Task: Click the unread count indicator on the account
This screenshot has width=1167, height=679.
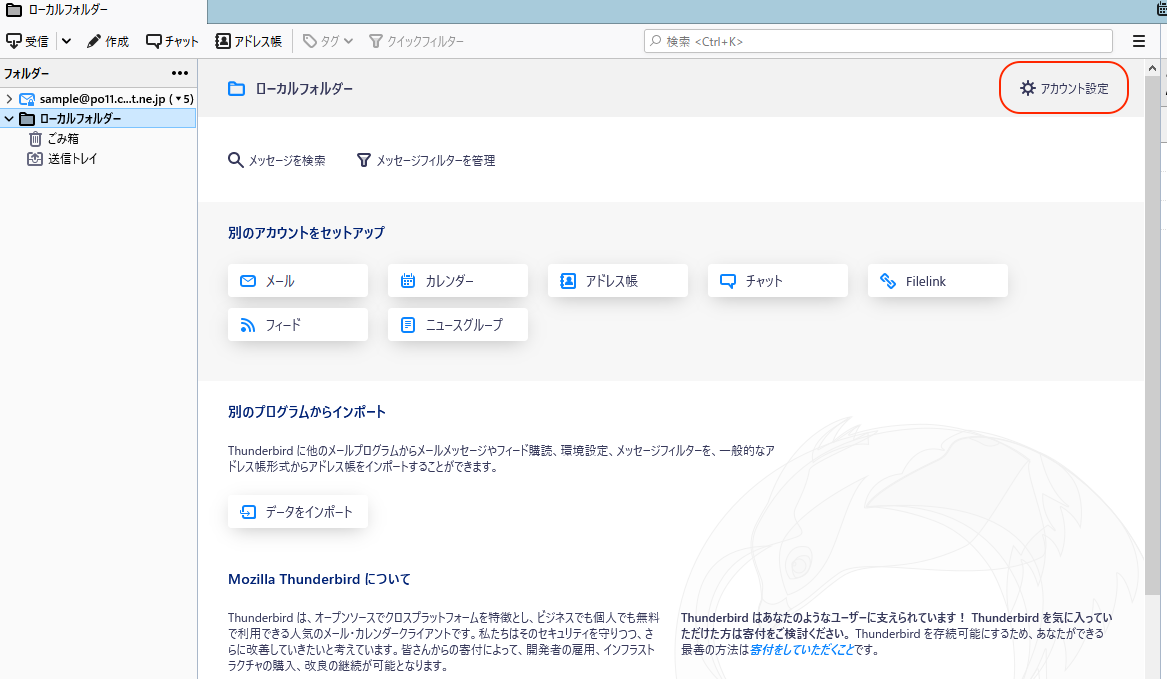Action: point(182,99)
